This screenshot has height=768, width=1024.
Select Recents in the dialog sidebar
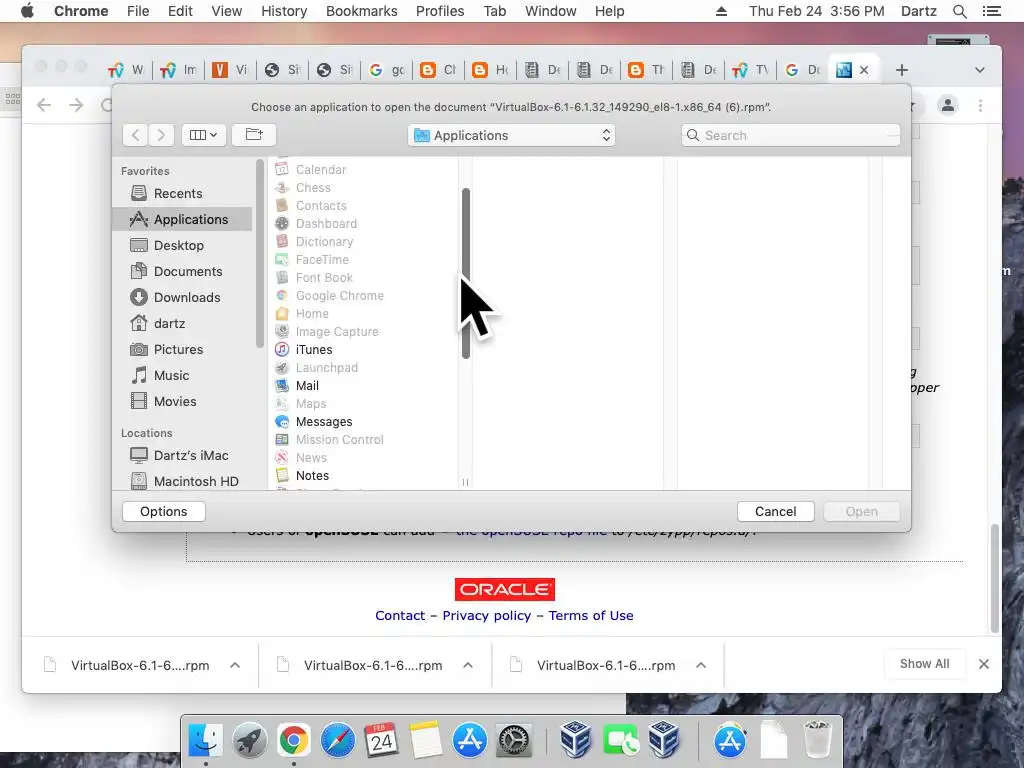178,193
